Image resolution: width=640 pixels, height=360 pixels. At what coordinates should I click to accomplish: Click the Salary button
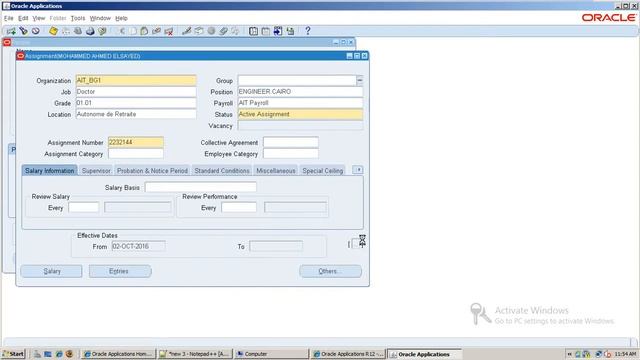[51, 271]
